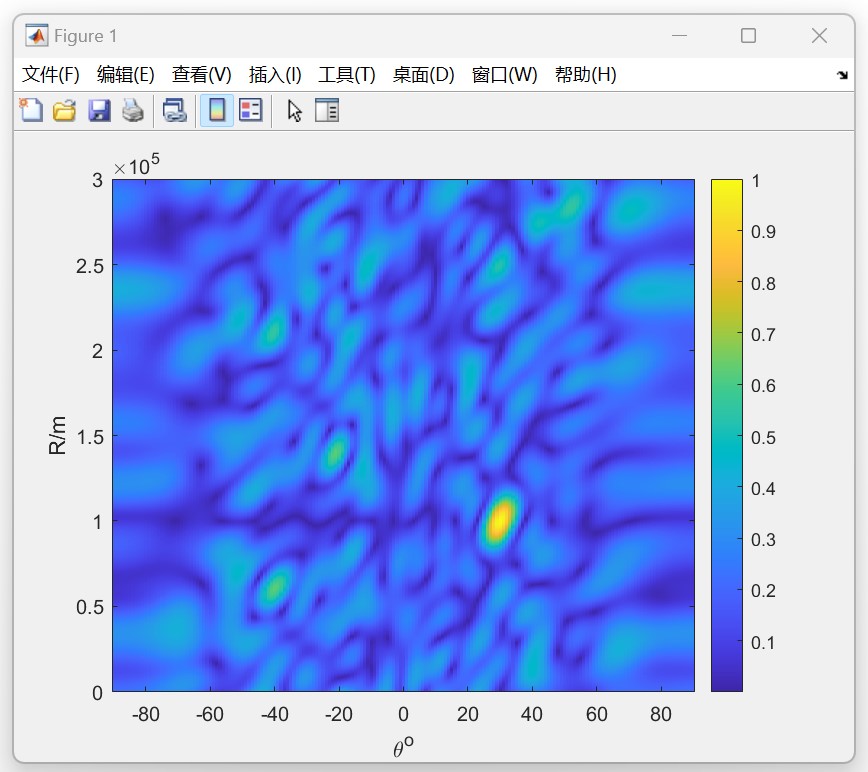Open a file with the folder icon
The width and height of the screenshot is (868, 772).
click(x=64, y=110)
